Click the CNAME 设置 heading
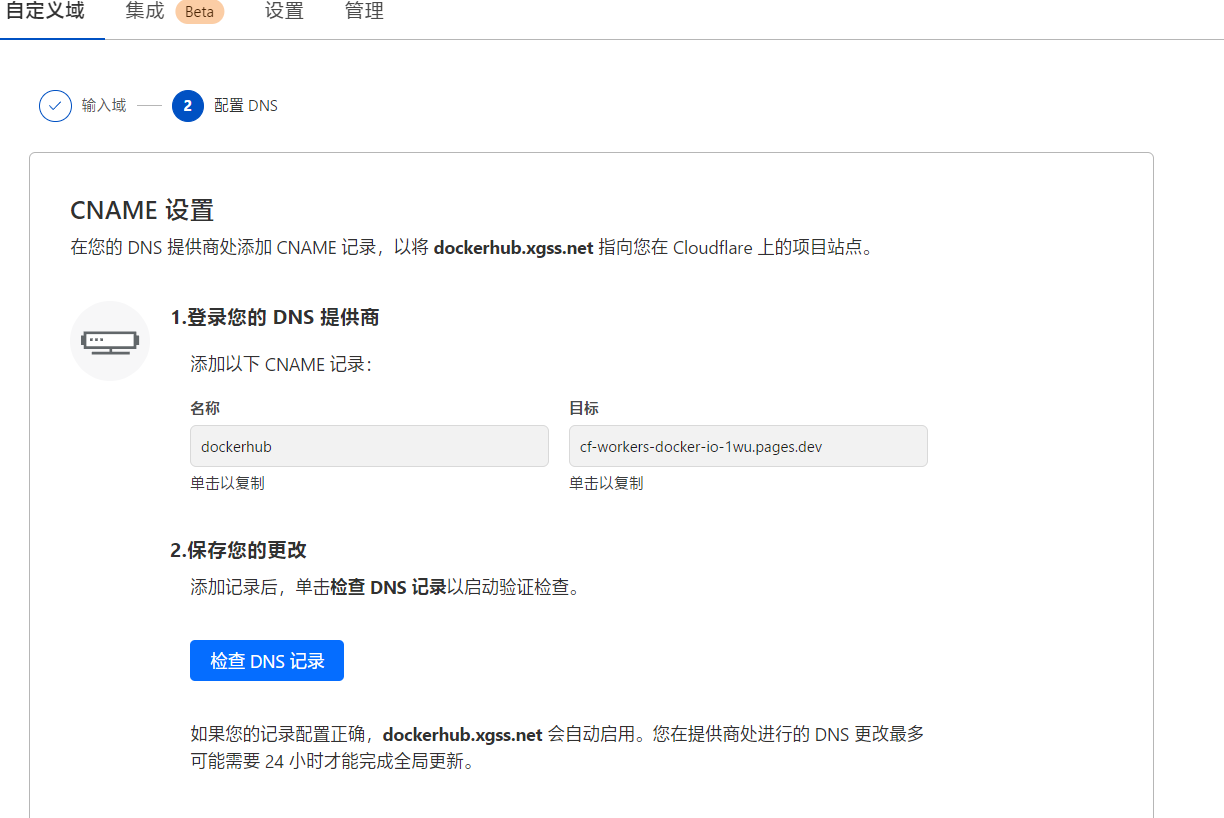 pos(142,211)
